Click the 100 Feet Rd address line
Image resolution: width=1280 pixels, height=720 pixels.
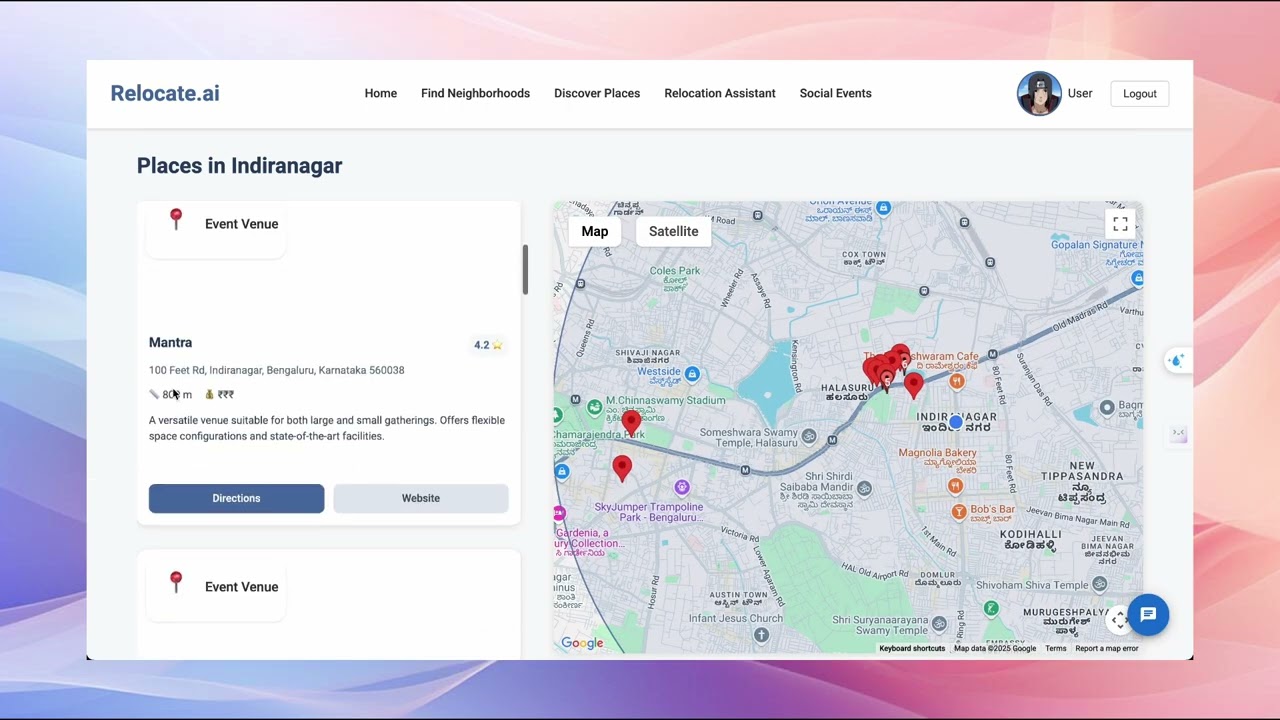click(x=276, y=370)
